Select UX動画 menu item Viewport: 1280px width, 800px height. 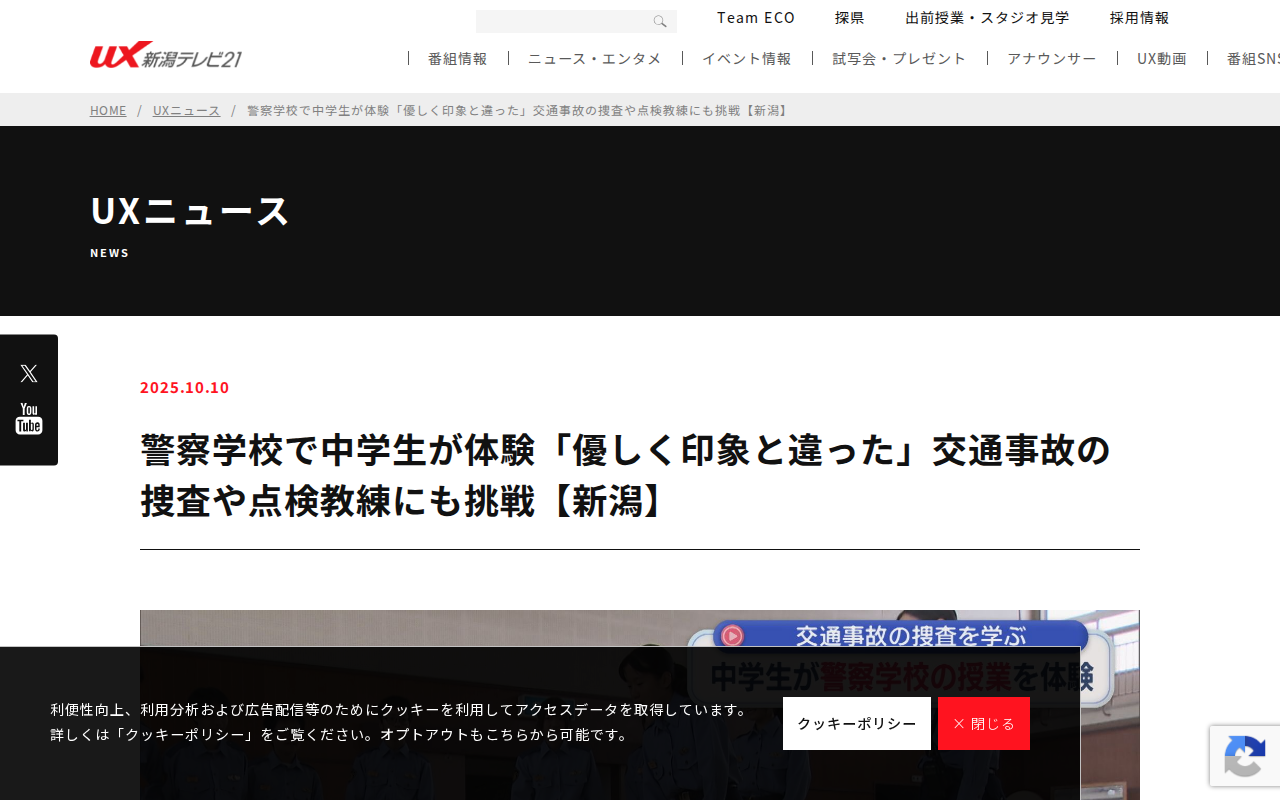(1162, 59)
